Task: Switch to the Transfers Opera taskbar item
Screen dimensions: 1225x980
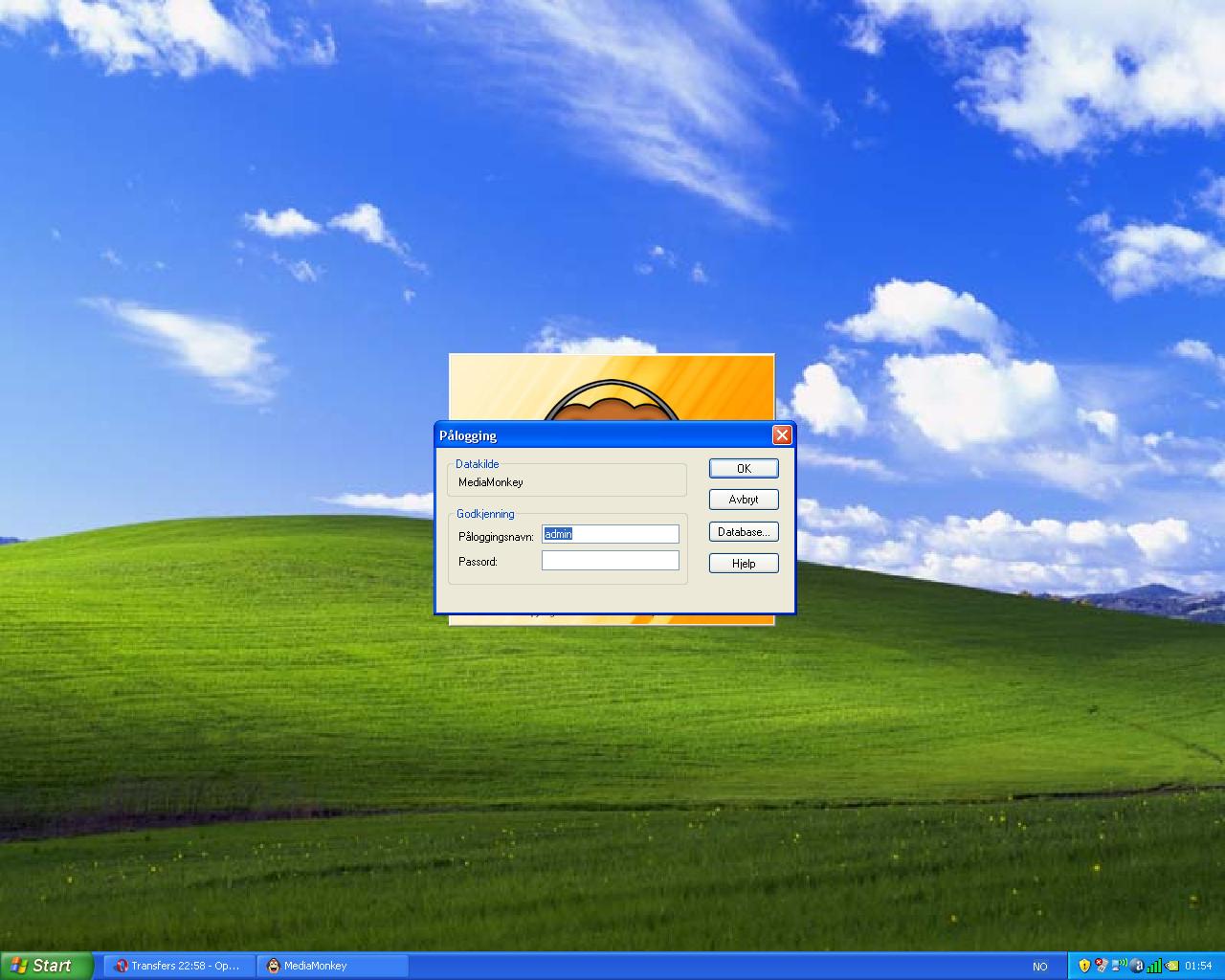Action: pyautogui.click(x=179, y=966)
